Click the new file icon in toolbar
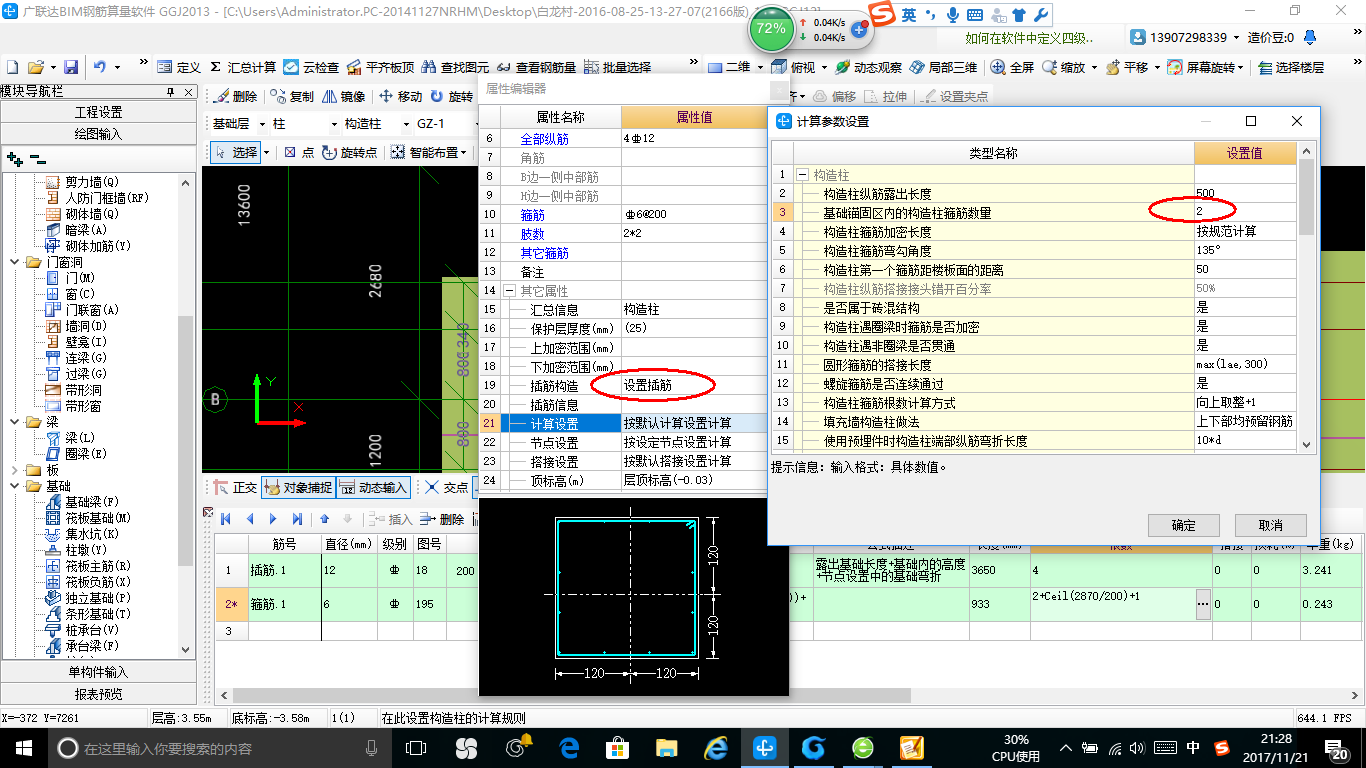Viewport: 1366px width, 768px height. pos(13,67)
